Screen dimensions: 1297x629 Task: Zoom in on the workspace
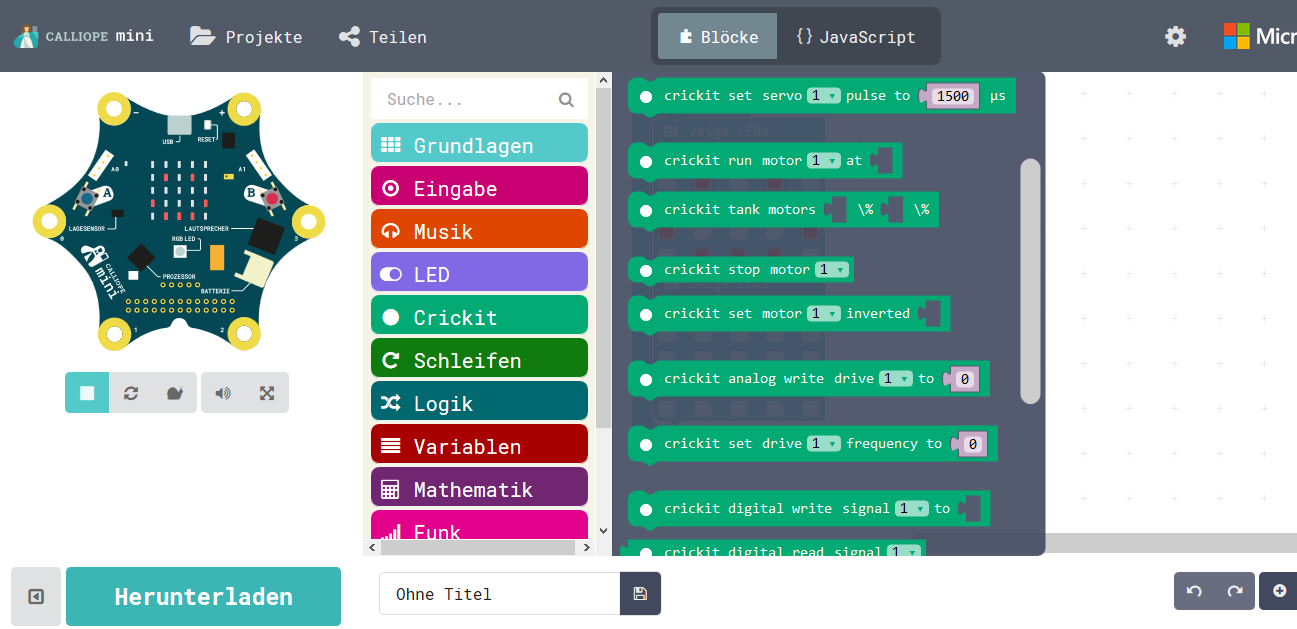1279,591
